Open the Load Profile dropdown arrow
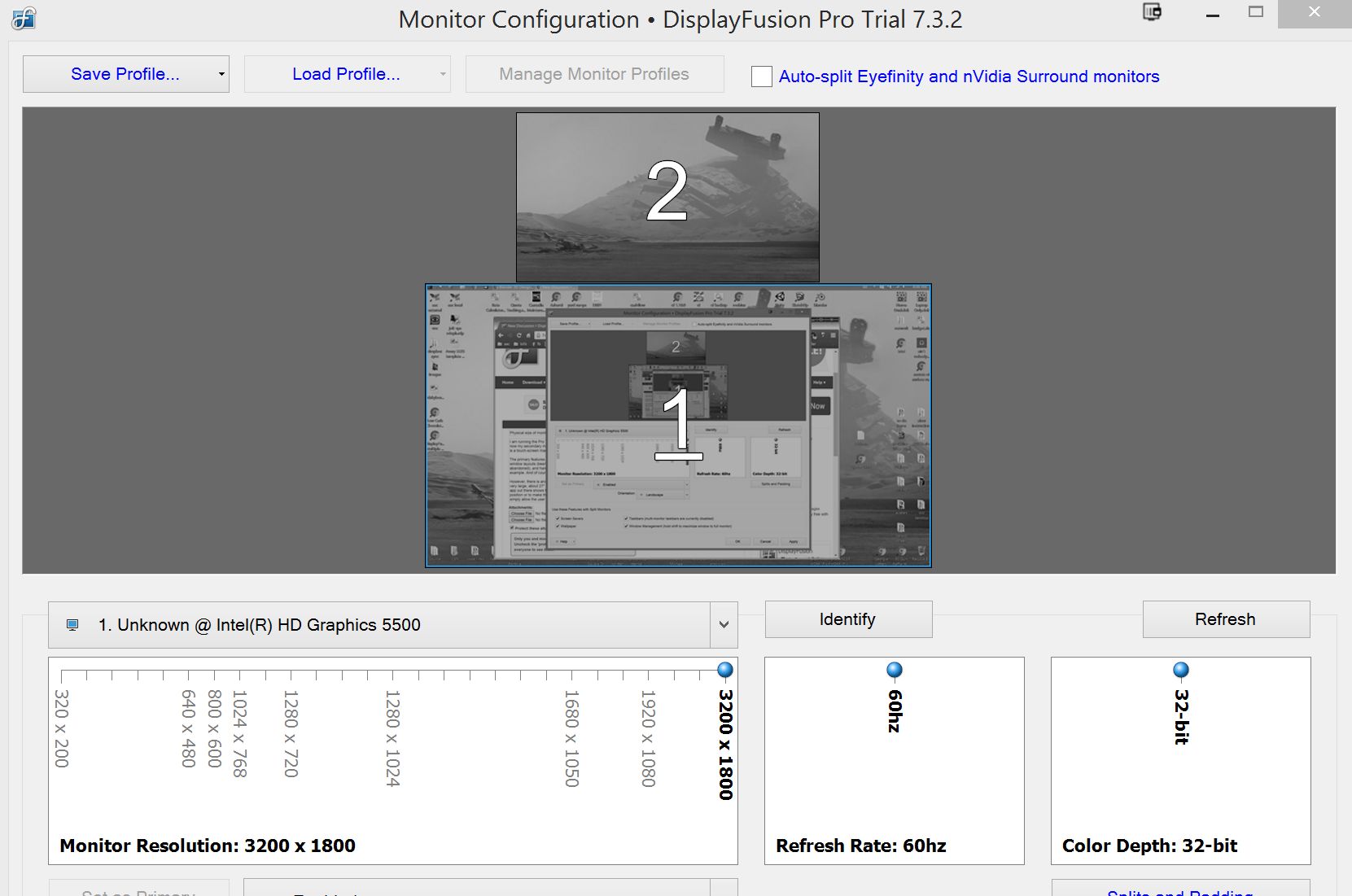Screen dimensions: 1352x896 (442, 75)
